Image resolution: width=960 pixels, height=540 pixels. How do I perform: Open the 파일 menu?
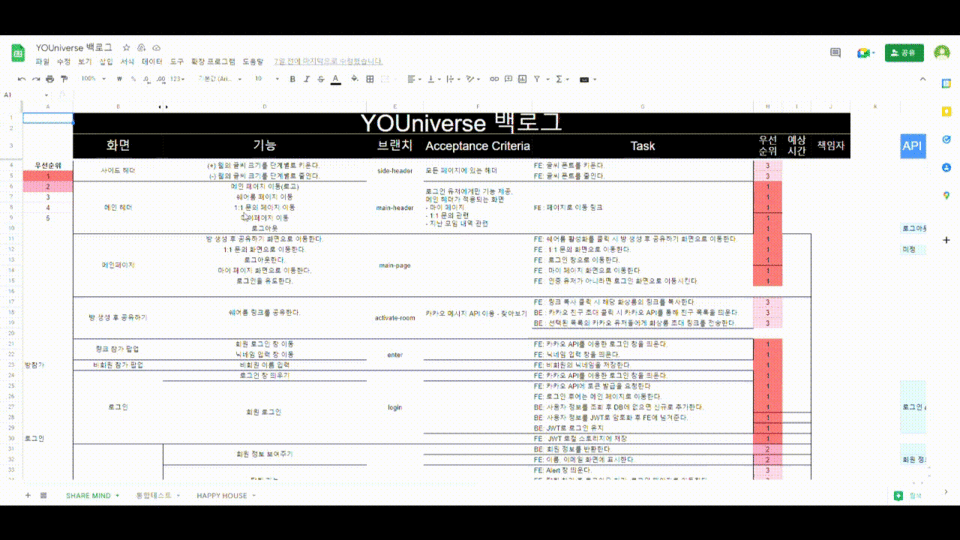click(x=42, y=62)
